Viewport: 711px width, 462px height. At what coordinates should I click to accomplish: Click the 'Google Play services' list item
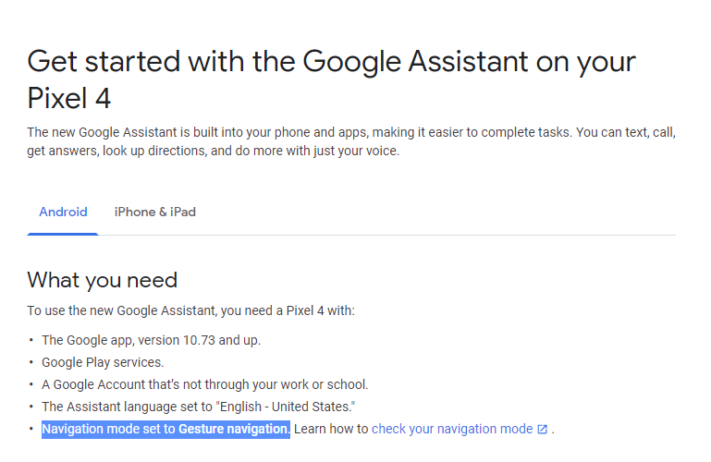pos(102,362)
